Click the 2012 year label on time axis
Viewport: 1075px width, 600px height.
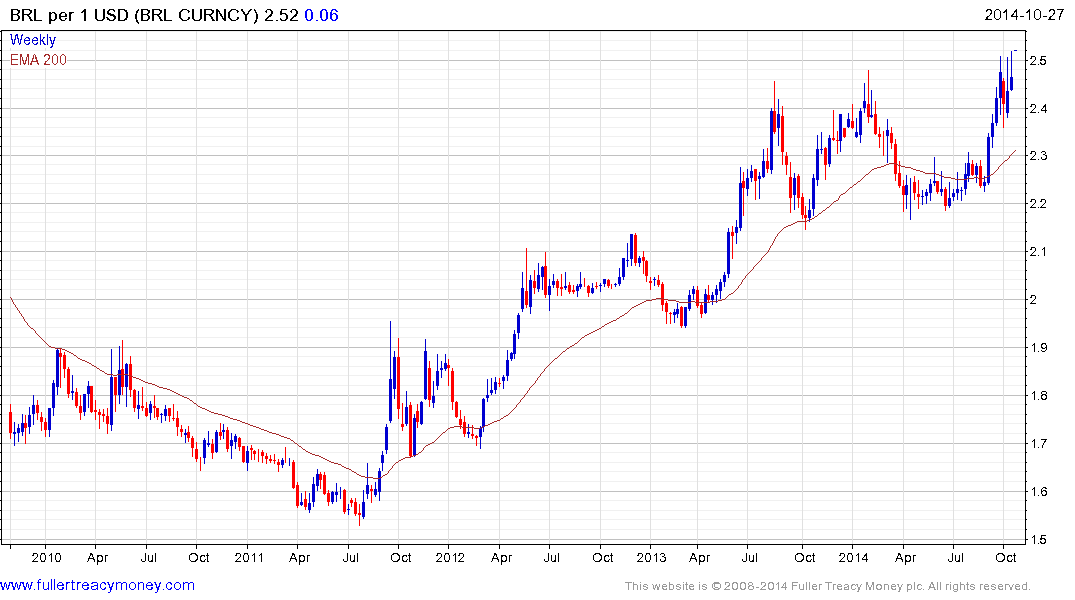click(x=450, y=557)
